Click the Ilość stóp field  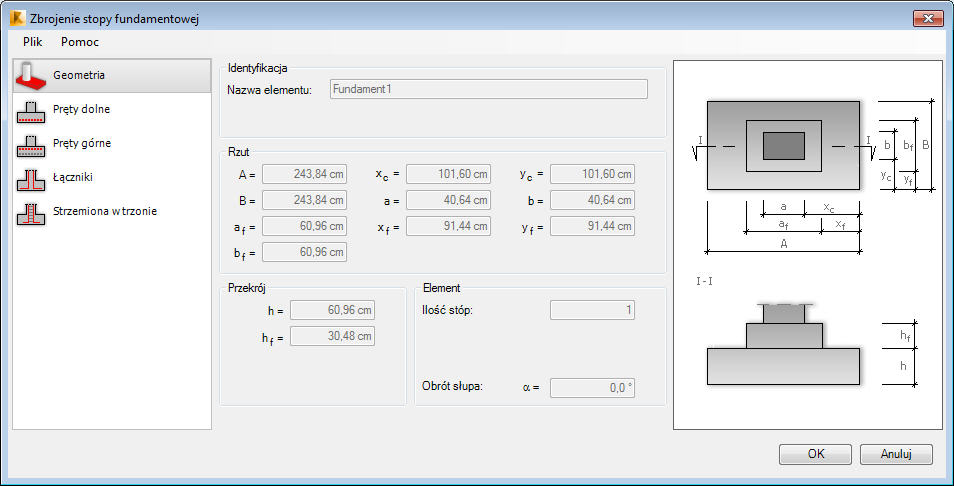pyautogui.click(x=593, y=310)
